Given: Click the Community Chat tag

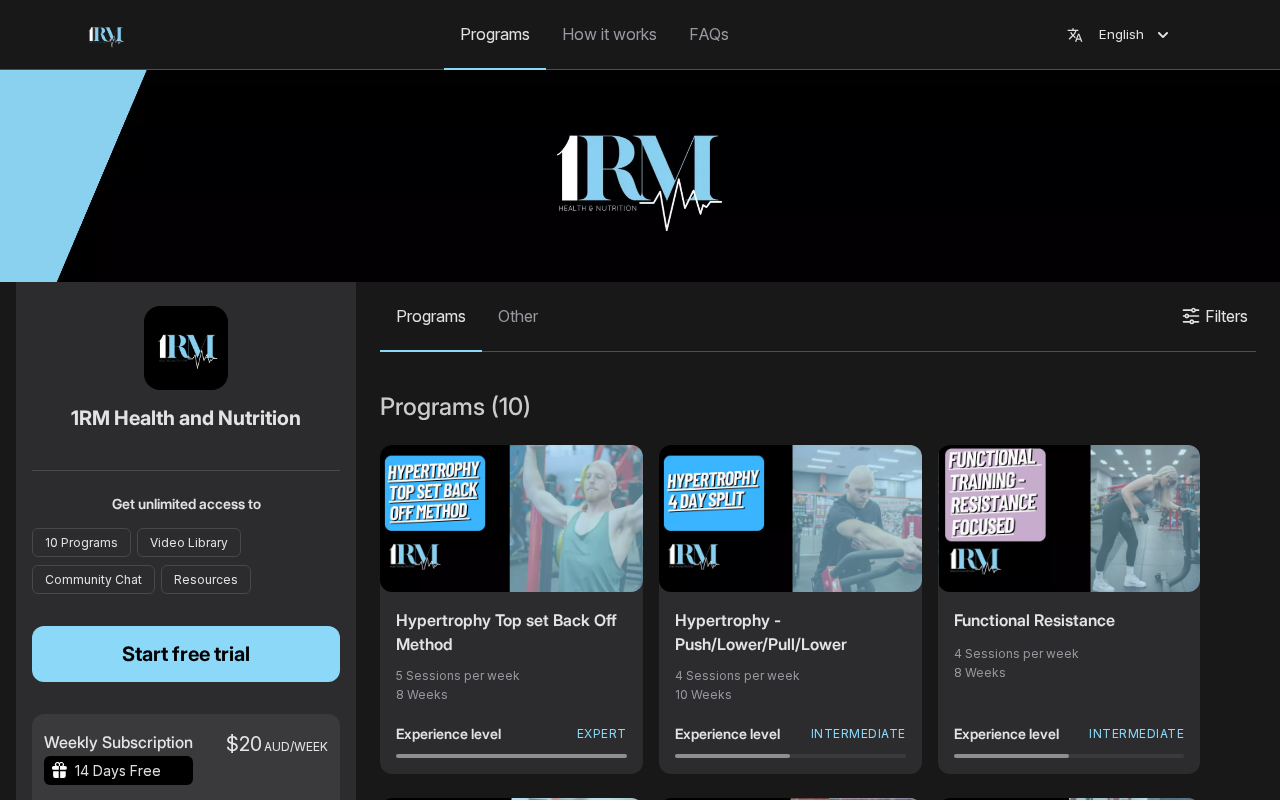Looking at the screenshot, I should (93, 579).
